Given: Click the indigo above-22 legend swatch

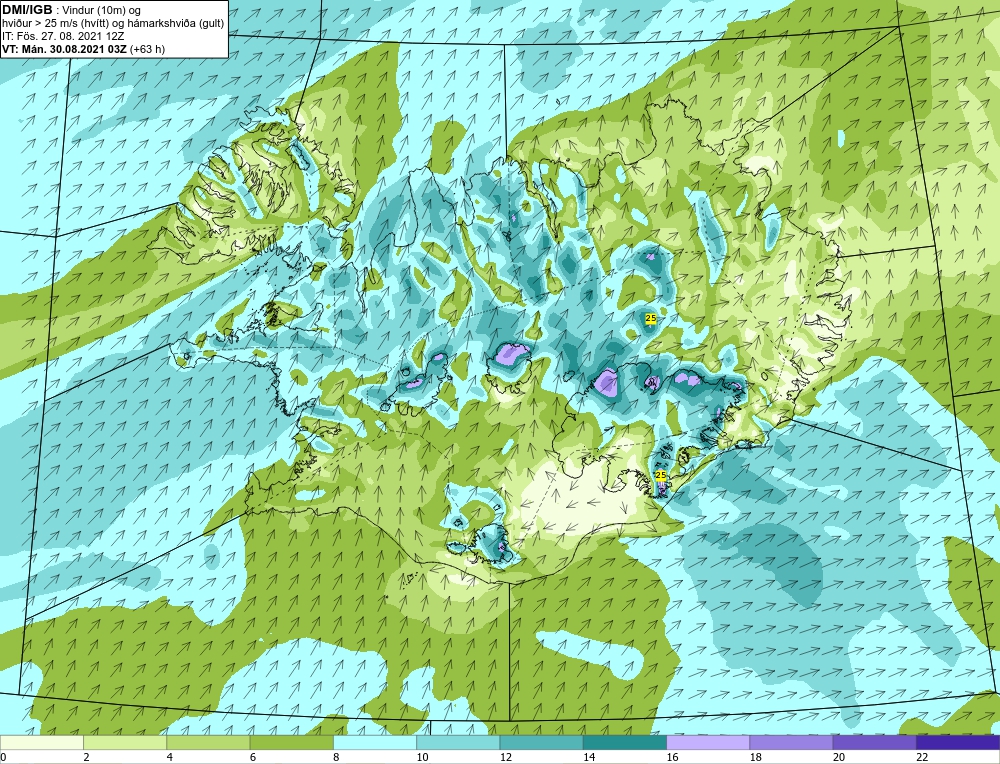Looking at the screenshot, I should 958,742.
